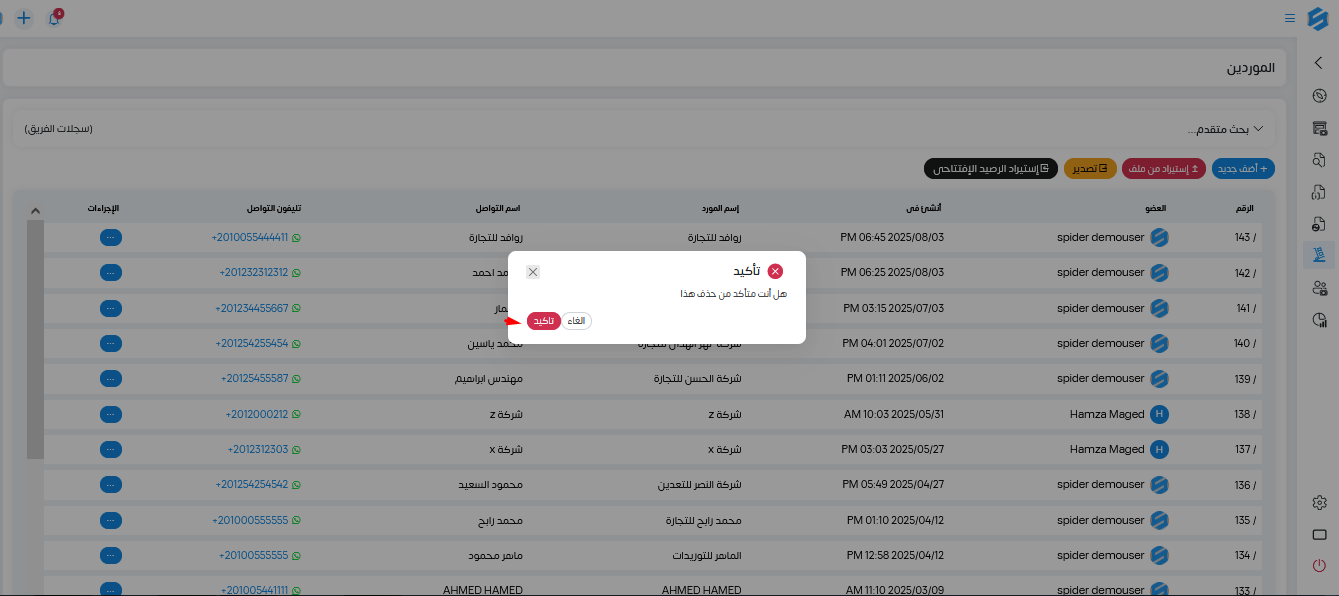Screen dimensions: 1339x596
Task: Cancel deletion with the الغاء button
Action: pyautogui.click(x=576, y=321)
